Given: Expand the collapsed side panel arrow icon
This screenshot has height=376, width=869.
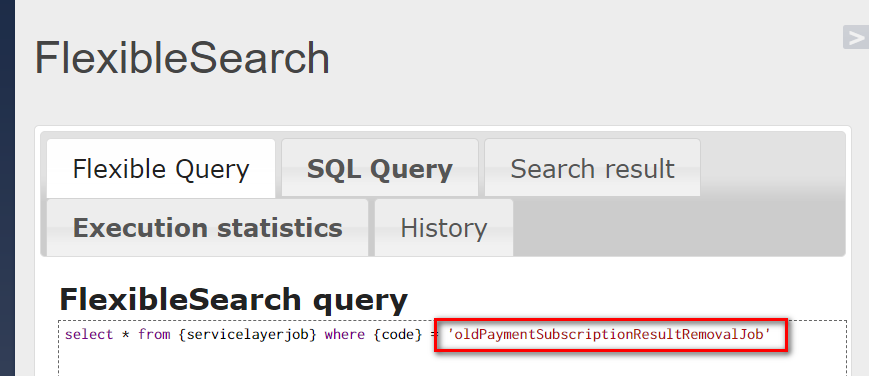Looking at the screenshot, I should pos(856,37).
